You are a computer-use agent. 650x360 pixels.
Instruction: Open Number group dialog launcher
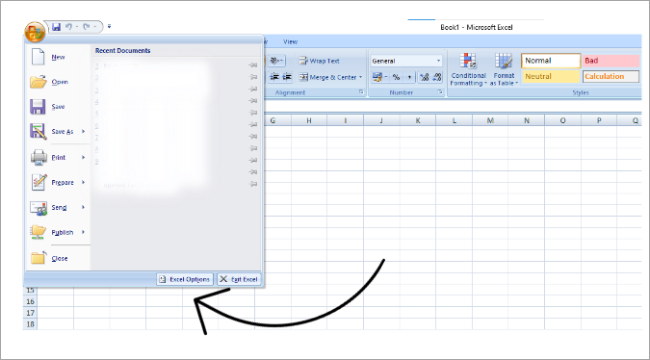pos(440,92)
